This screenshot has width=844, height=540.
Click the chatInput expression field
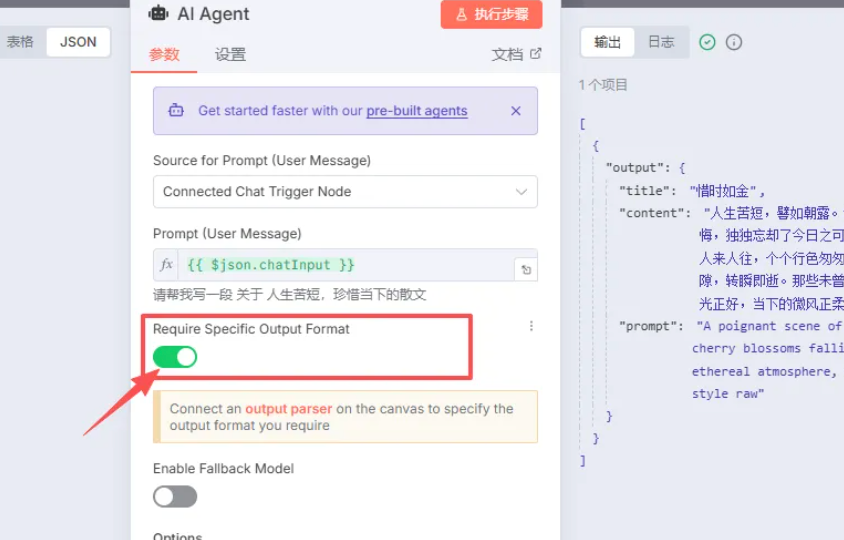[x=346, y=265]
